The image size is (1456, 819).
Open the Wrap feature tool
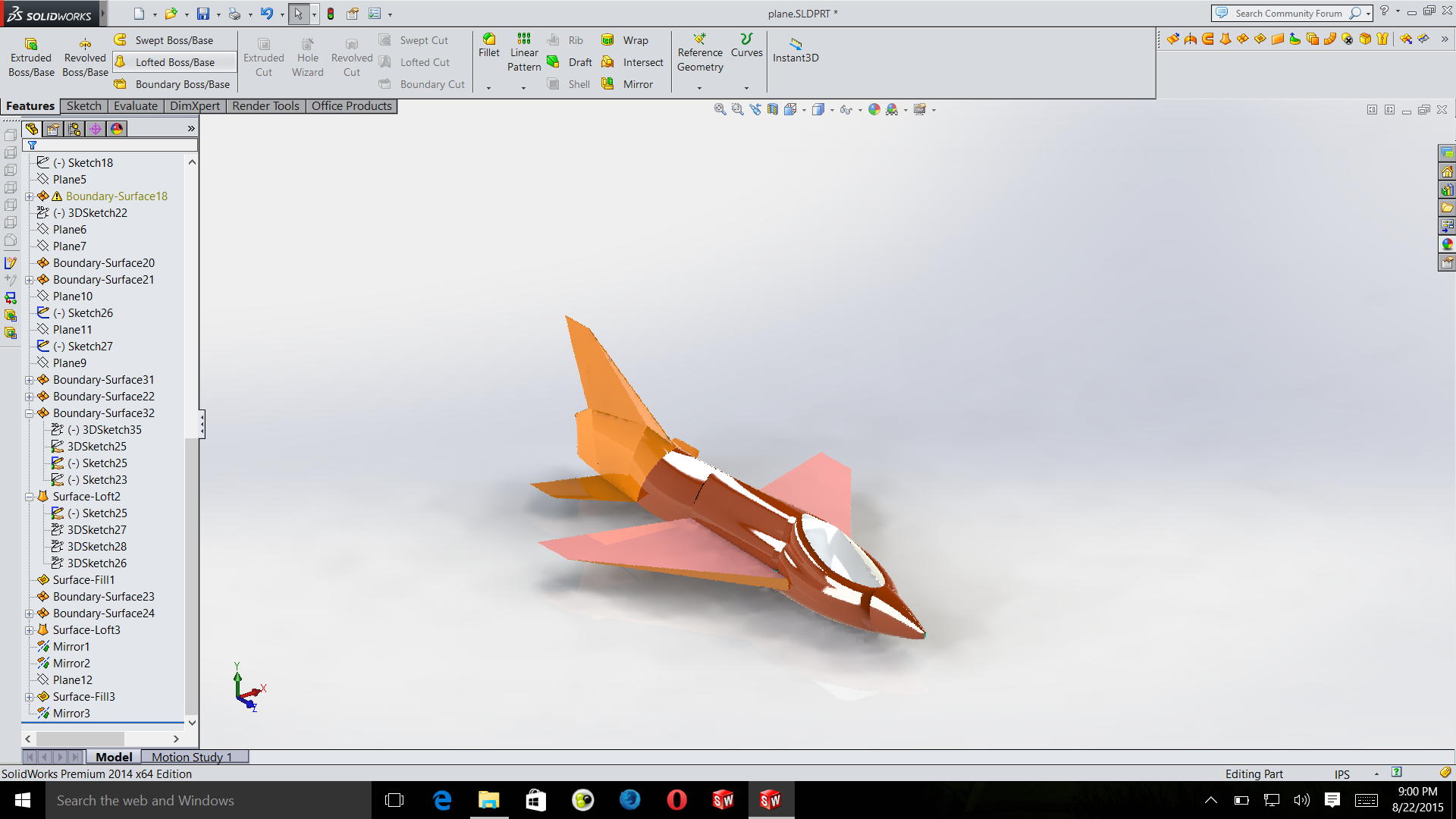(x=626, y=40)
